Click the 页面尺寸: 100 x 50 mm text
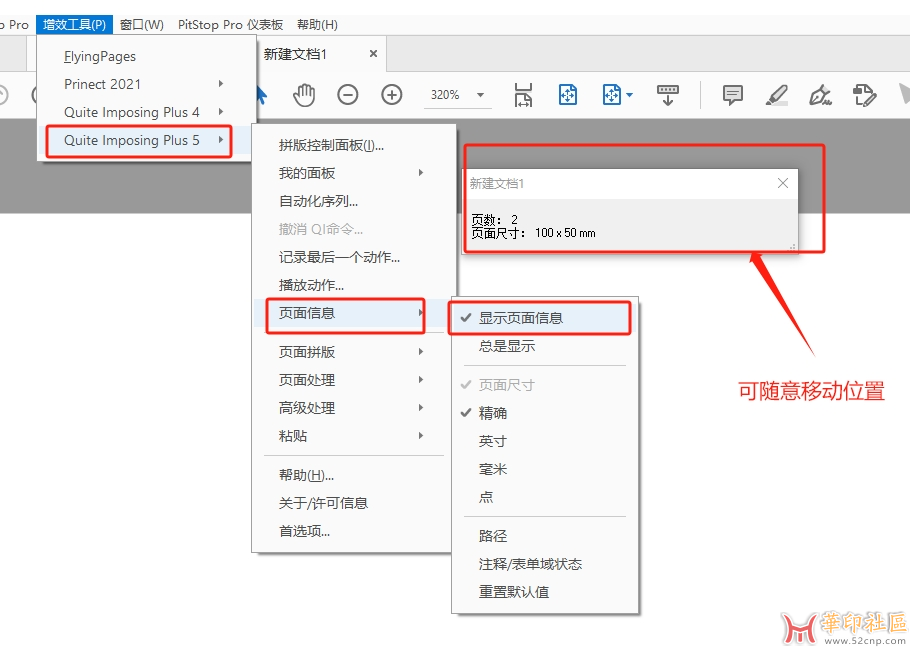Image resolution: width=910 pixels, height=648 pixels. coord(533,233)
